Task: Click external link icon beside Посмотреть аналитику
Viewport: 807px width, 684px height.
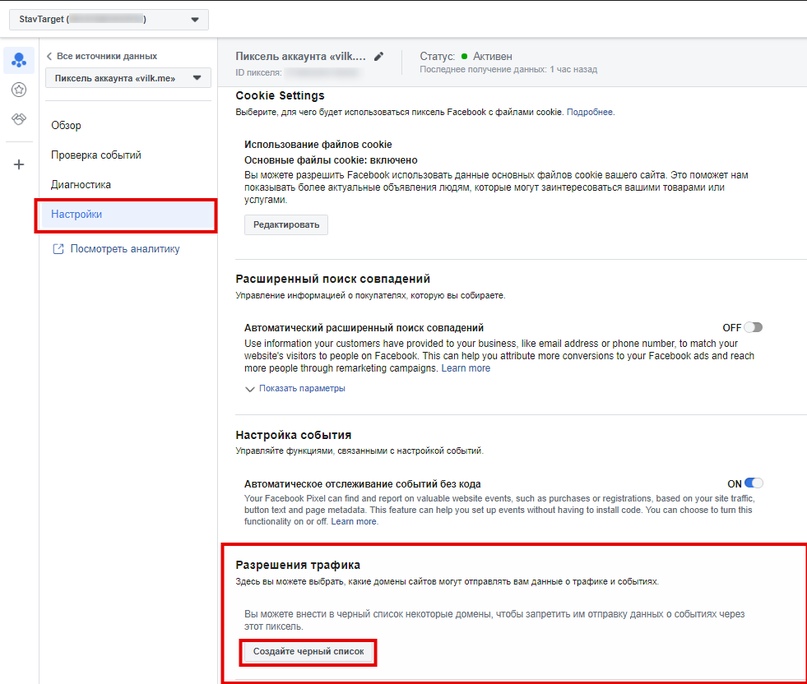Action: click(x=58, y=249)
